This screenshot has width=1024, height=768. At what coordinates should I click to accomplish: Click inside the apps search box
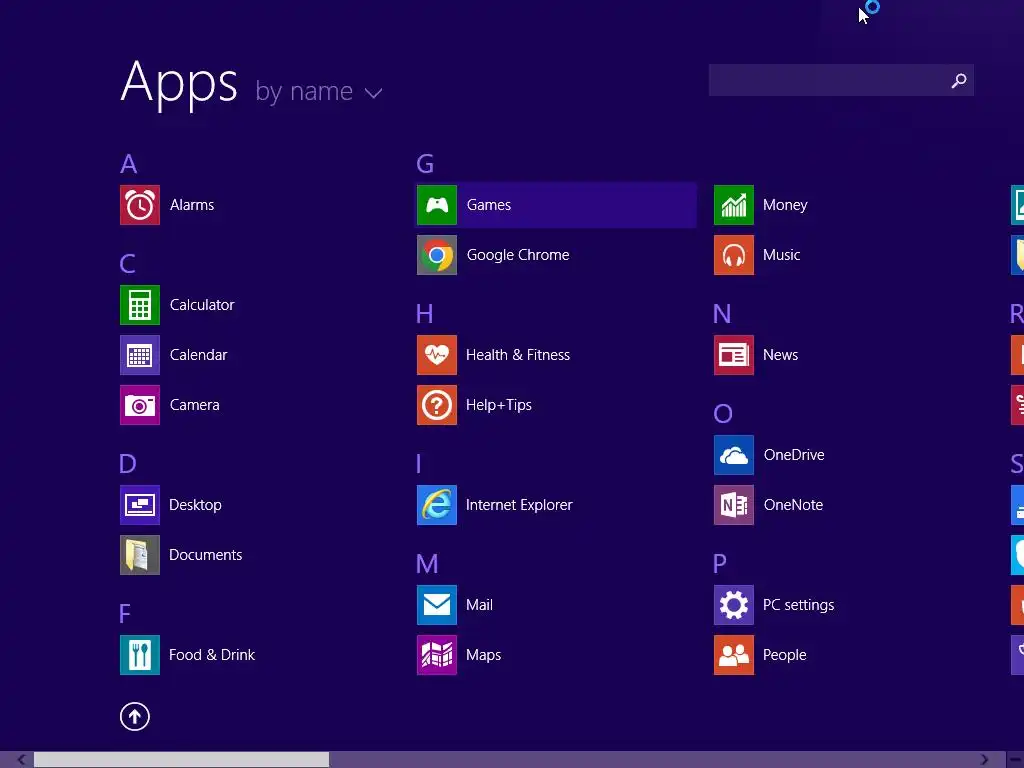pyautogui.click(x=841, y=80)
